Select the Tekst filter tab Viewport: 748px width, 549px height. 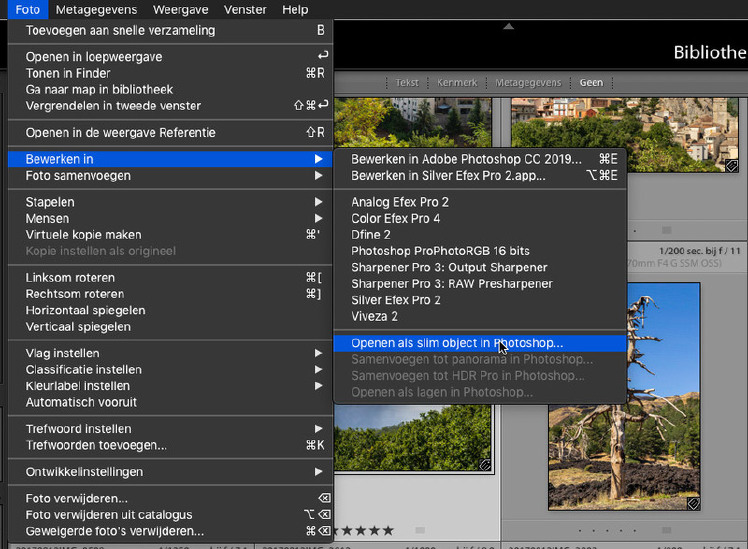407,83
